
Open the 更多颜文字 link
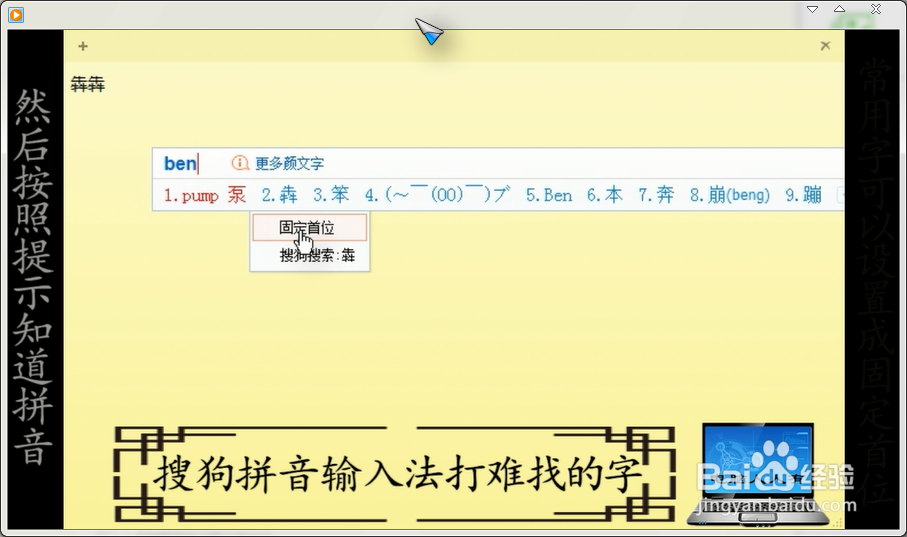click(289, 164)
